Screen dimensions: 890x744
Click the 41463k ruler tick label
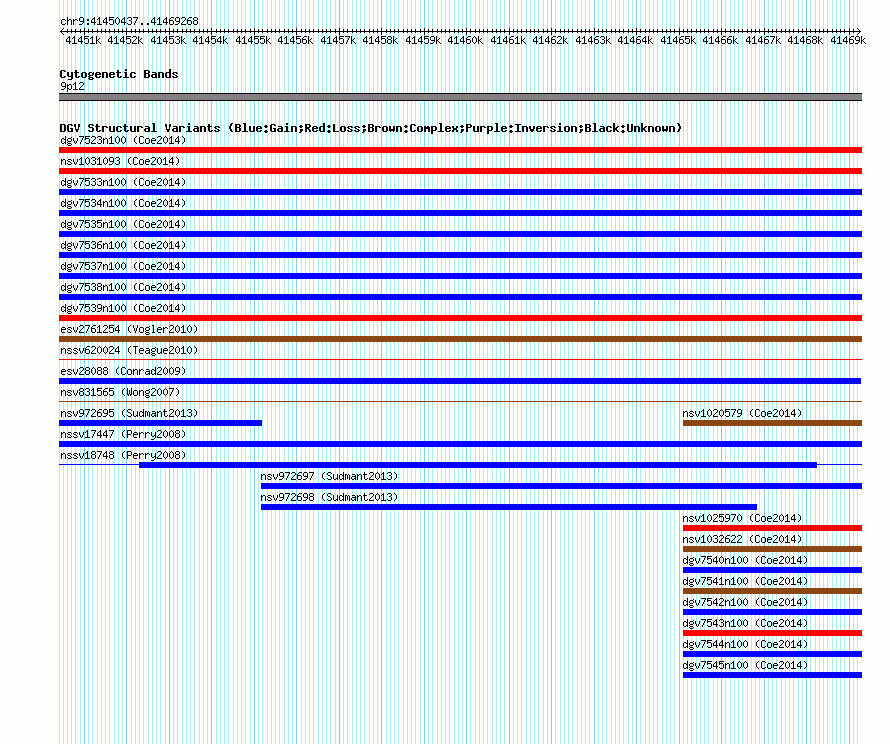[x=593, y=40]
